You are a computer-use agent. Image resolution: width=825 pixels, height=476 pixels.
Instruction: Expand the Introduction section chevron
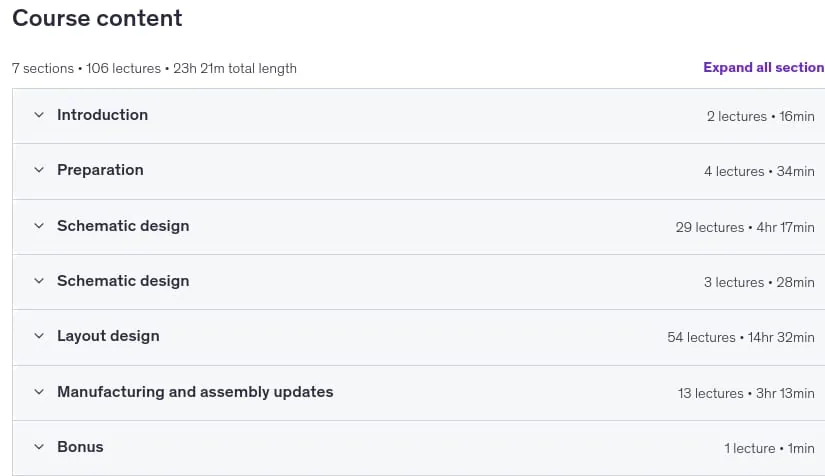coord(39,115)
